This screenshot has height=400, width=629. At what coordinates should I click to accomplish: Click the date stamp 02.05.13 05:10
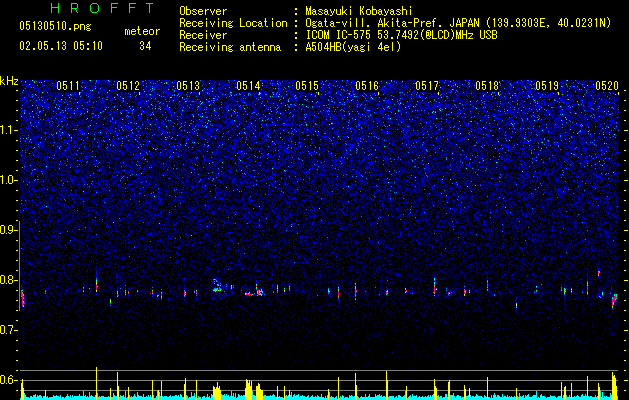[61, 46]
